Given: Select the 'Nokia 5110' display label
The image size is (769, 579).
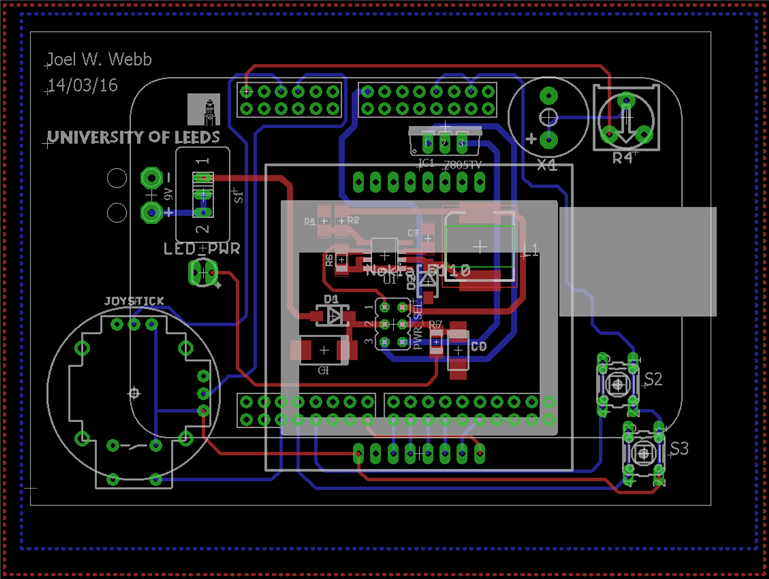Looking at the screenshot, I should 418,270.
